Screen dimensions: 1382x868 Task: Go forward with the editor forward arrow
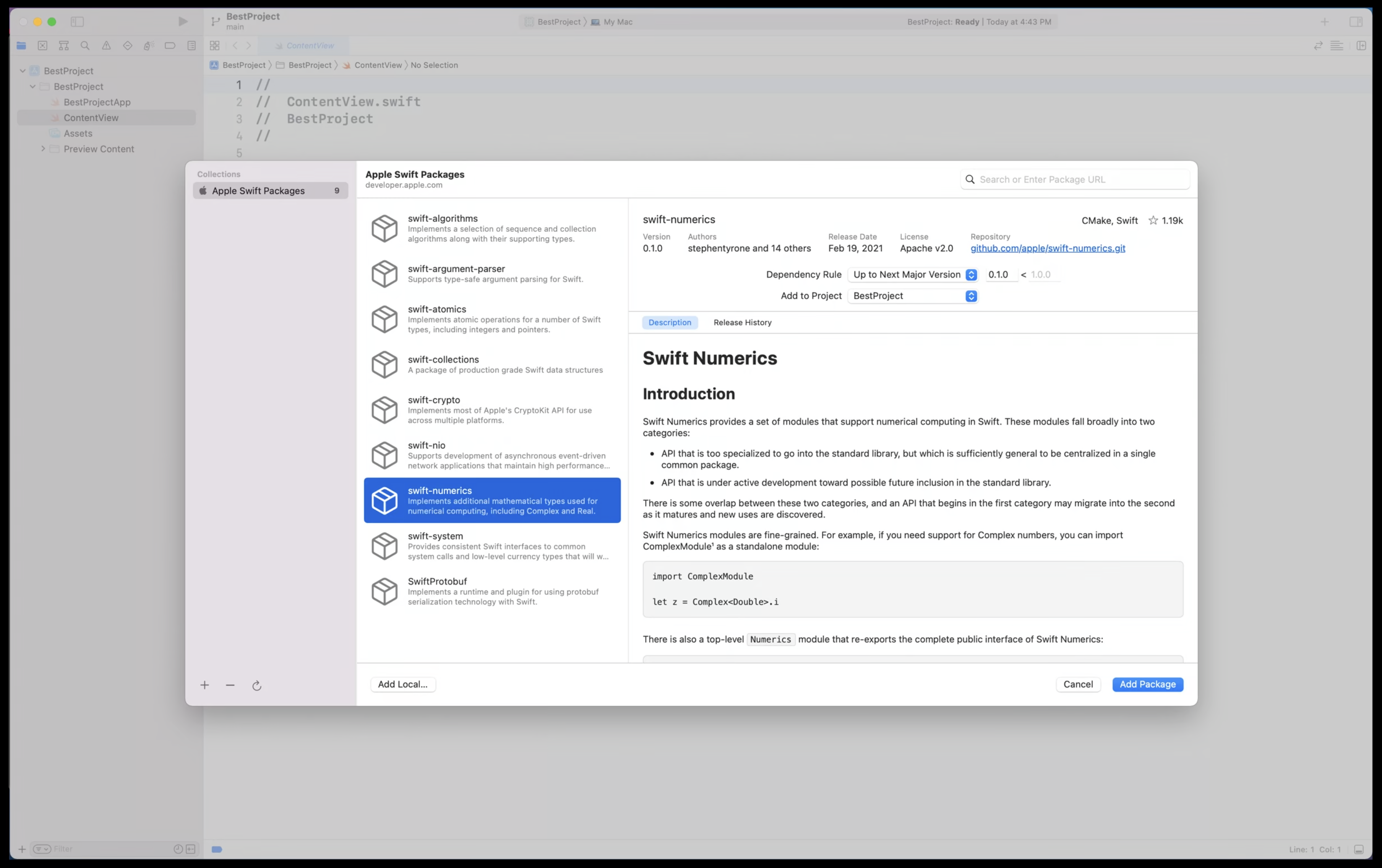point(248,46)
